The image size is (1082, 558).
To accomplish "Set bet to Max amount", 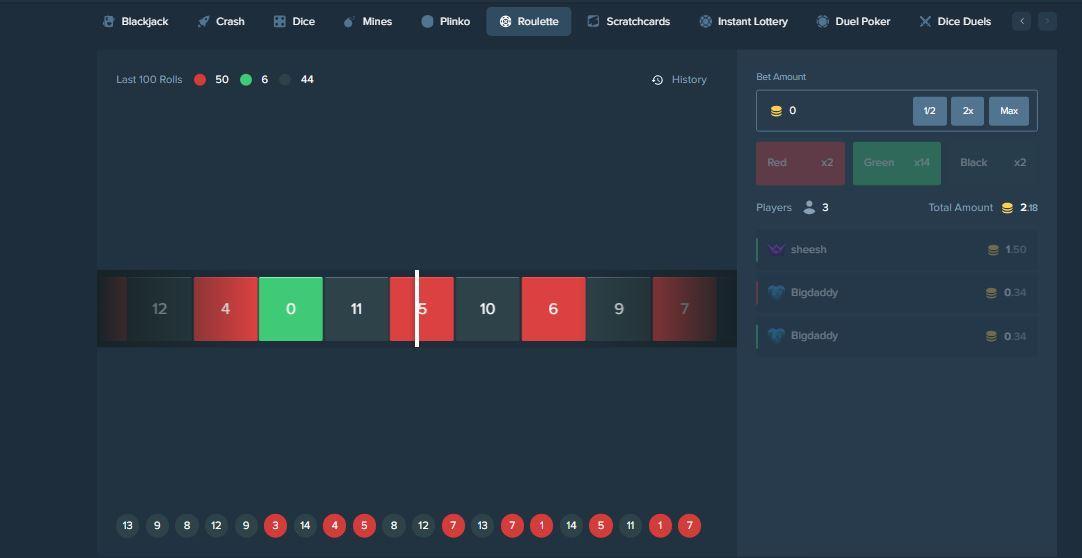I will tap(1008, 111).
